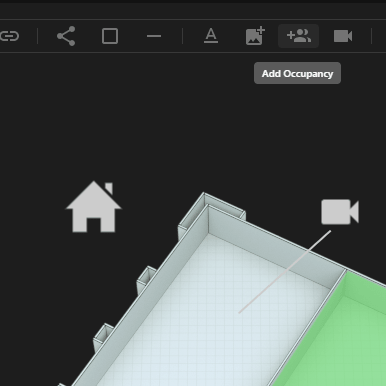The width and height of the screenshot is (386, 386).
Task: Click the Add Occupancy tooltip label
Action: (297, 73)
